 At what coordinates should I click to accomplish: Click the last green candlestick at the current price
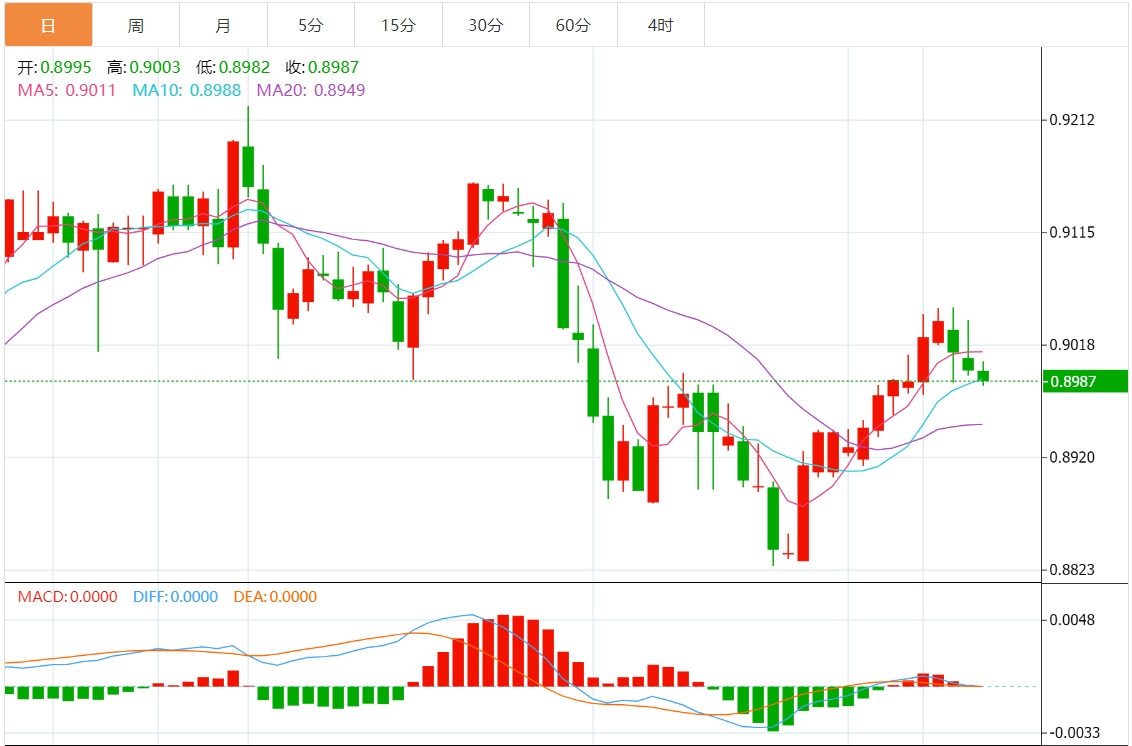[983, 376]
